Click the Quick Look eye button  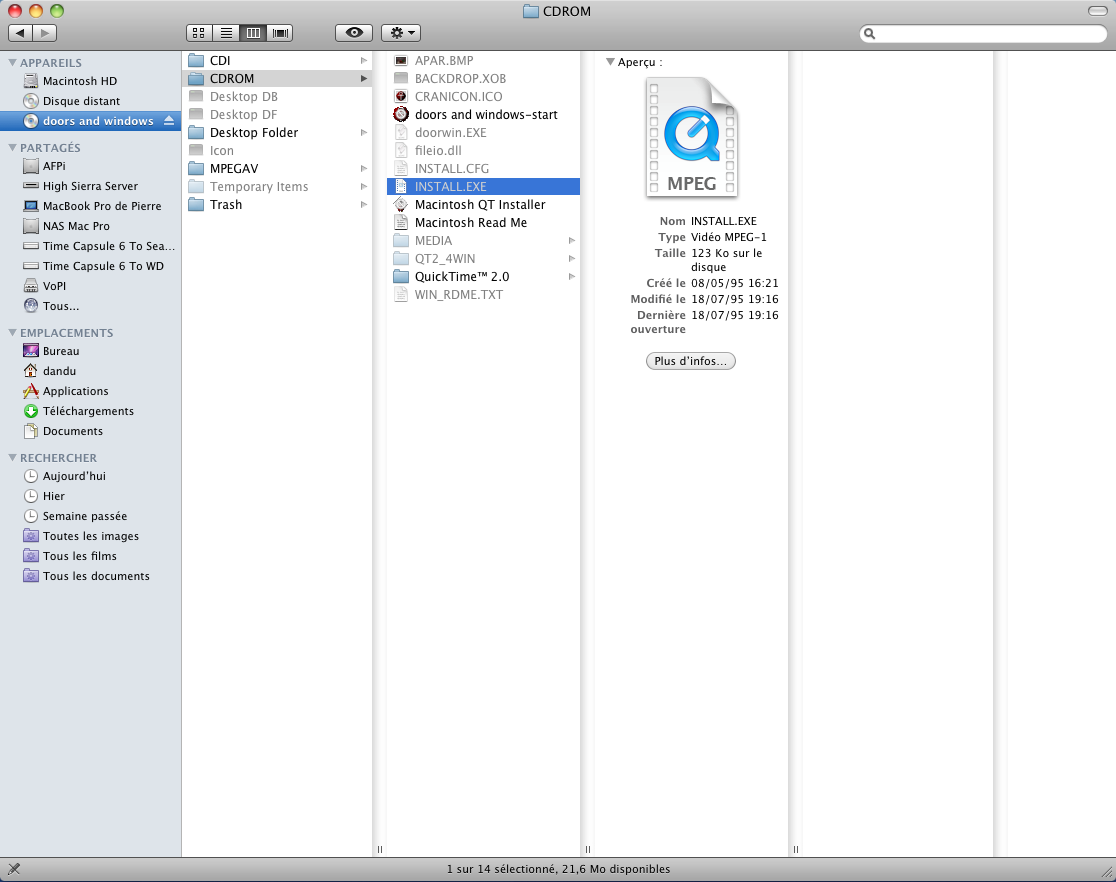point(354,33)
